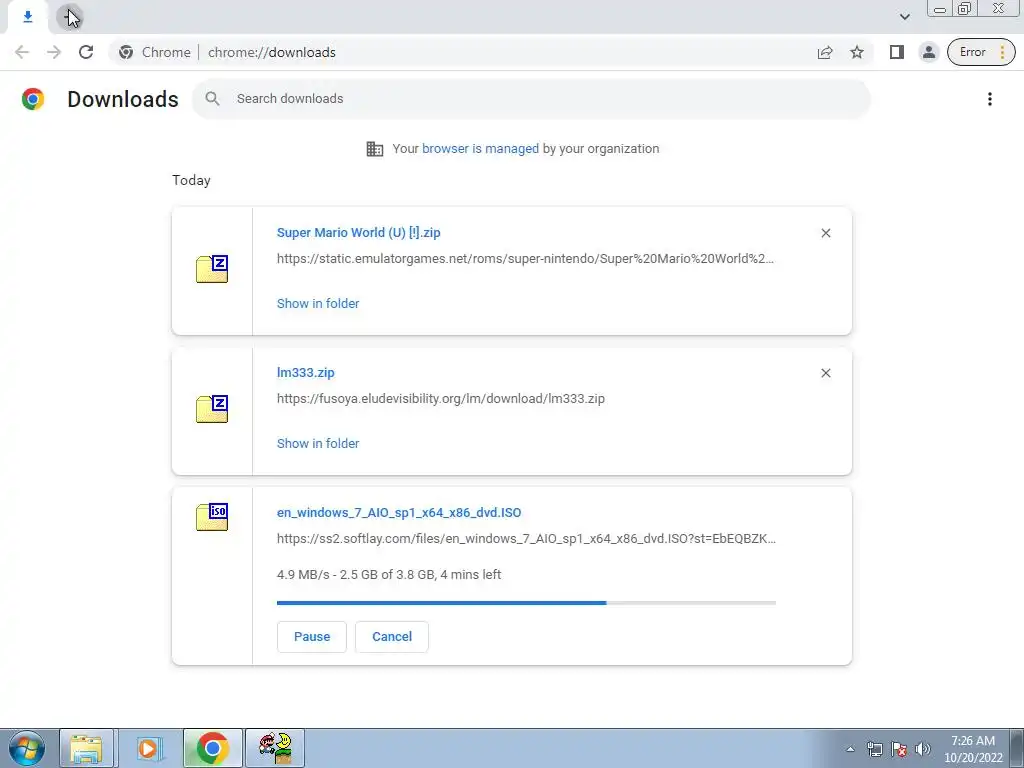Click the download speed status text
The image size is (1024, 768).
389,575
